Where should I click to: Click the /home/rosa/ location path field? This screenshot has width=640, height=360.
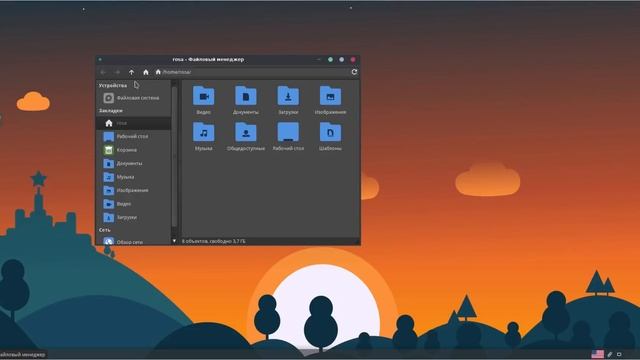(251, 72)
